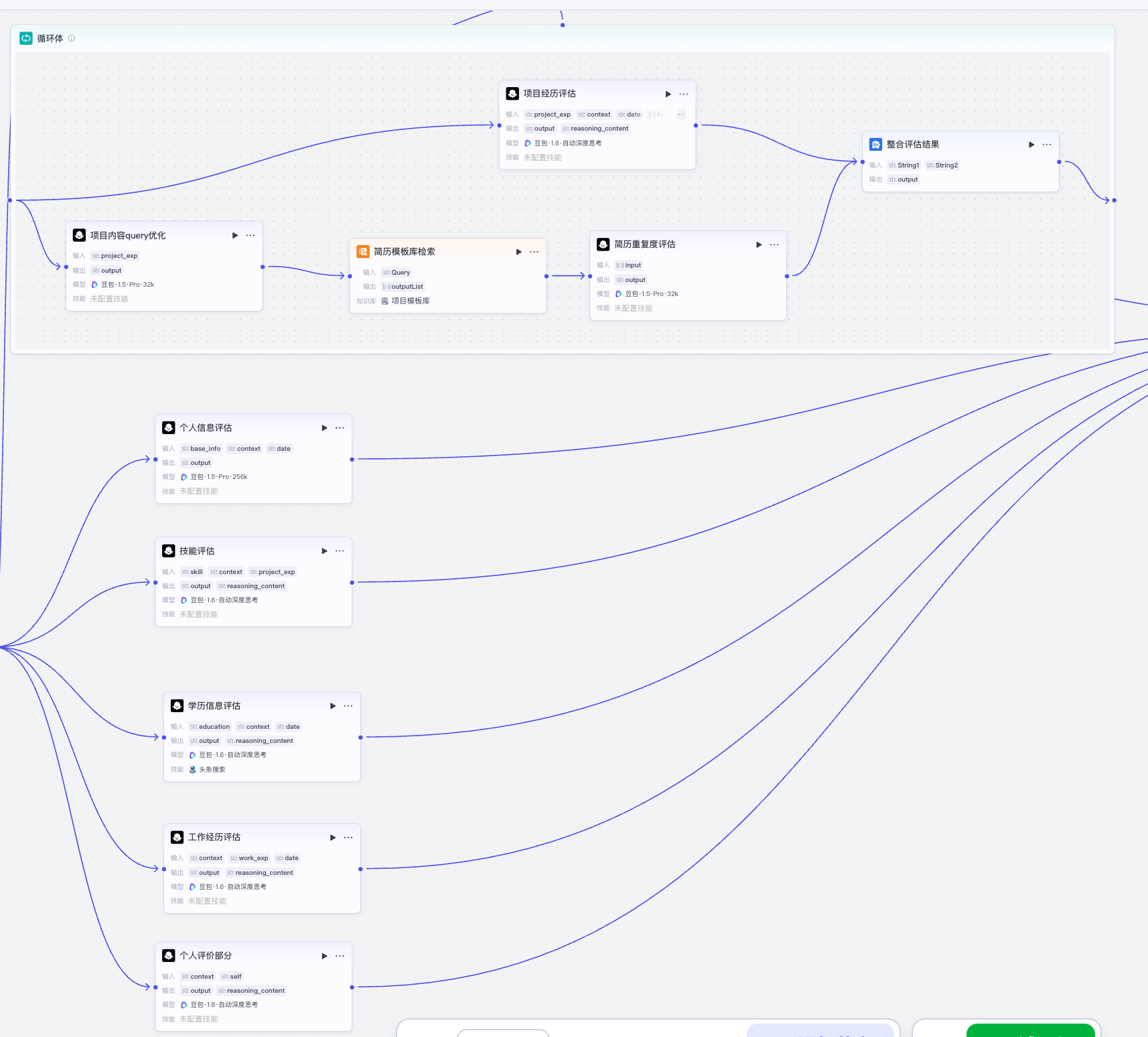Image resolution: width=1148 pixels, height=1037 pixels.
Task: Run the 个人信息评估 node
Action: point(324,428)
